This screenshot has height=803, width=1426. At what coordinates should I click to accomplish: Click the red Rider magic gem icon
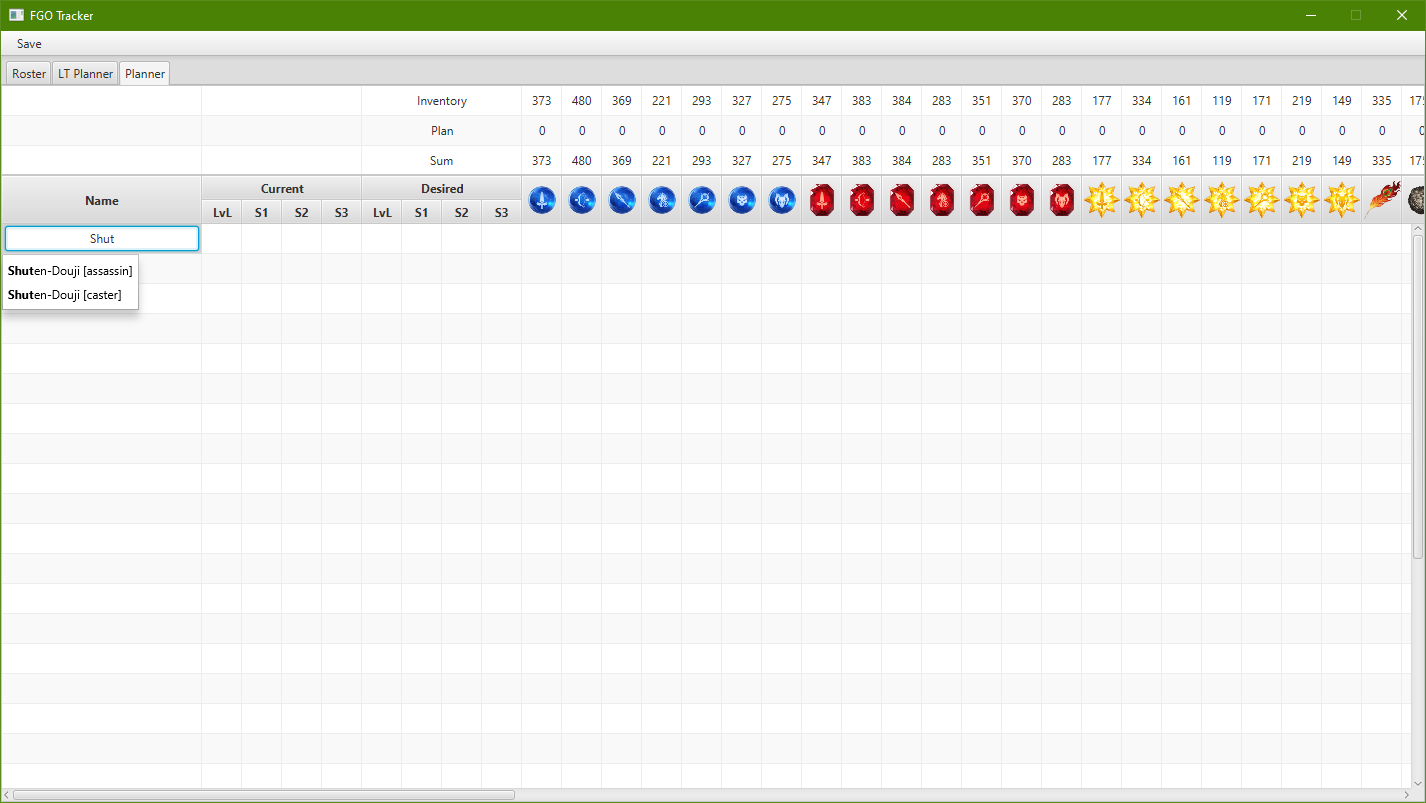tap(942, 200)
